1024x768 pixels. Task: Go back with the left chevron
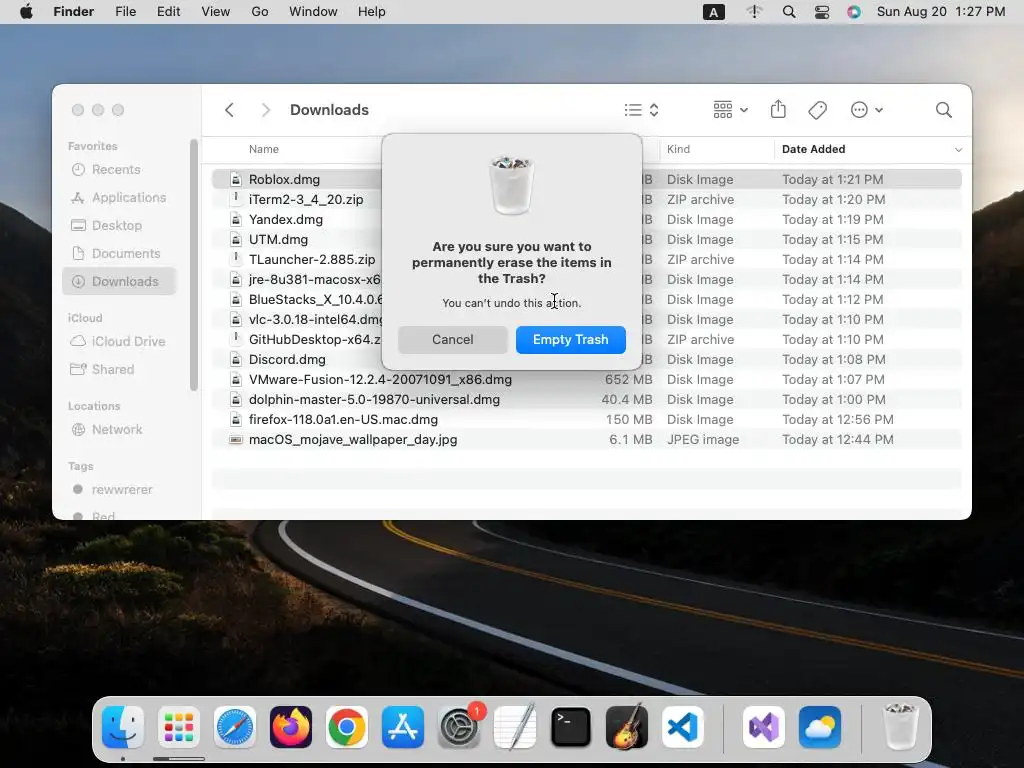(229, 110)
